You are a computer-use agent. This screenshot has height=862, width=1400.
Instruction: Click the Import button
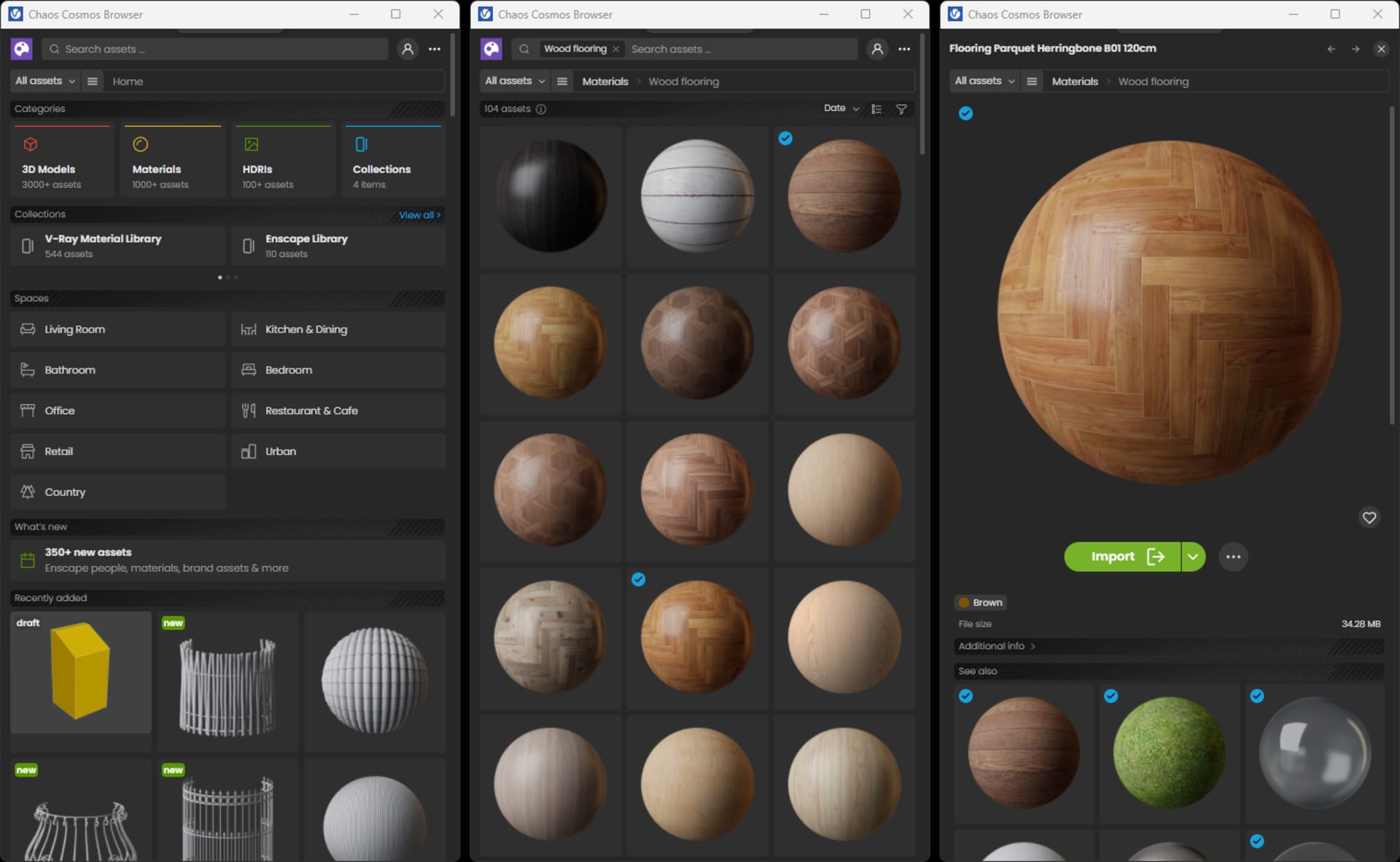1122,556
